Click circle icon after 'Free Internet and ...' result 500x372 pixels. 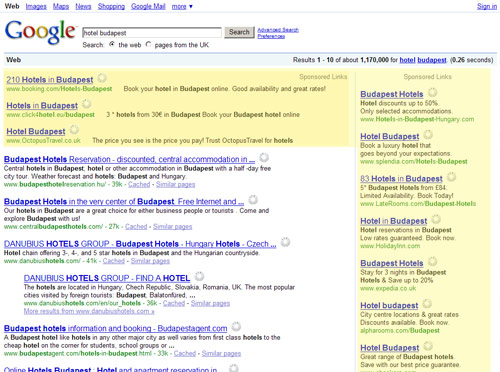coord(253,200)
